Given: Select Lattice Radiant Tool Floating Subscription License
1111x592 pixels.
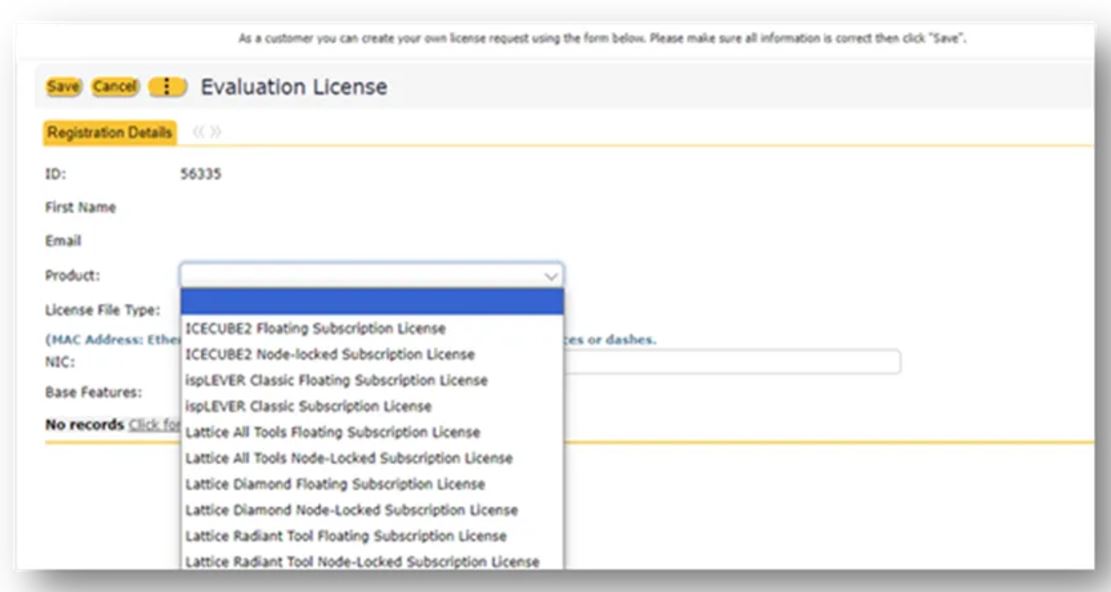Looking at the screenshot, I should pyautogui.click(x=372, y=536).
